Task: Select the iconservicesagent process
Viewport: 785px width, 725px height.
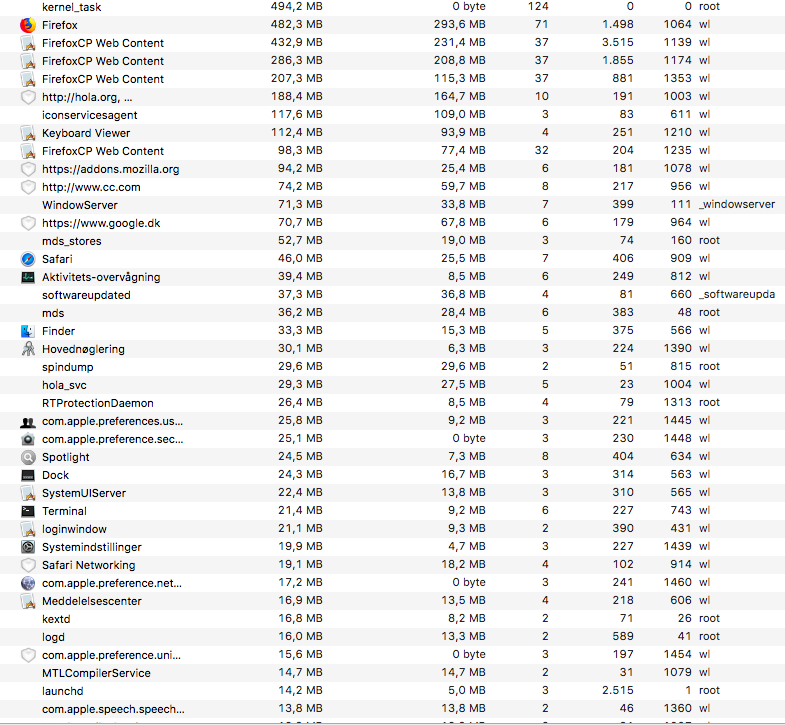Action: [x=90, y=115]
